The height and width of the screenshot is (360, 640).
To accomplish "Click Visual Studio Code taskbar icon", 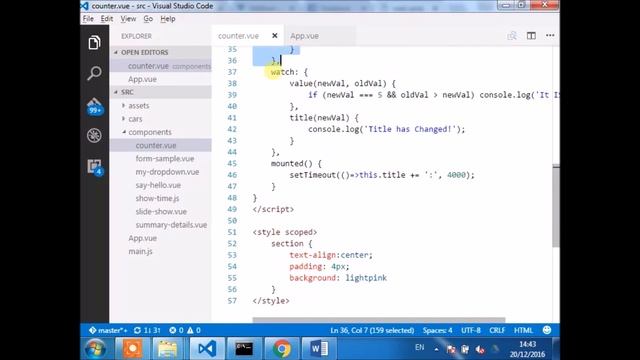I will tap(207, 349).
